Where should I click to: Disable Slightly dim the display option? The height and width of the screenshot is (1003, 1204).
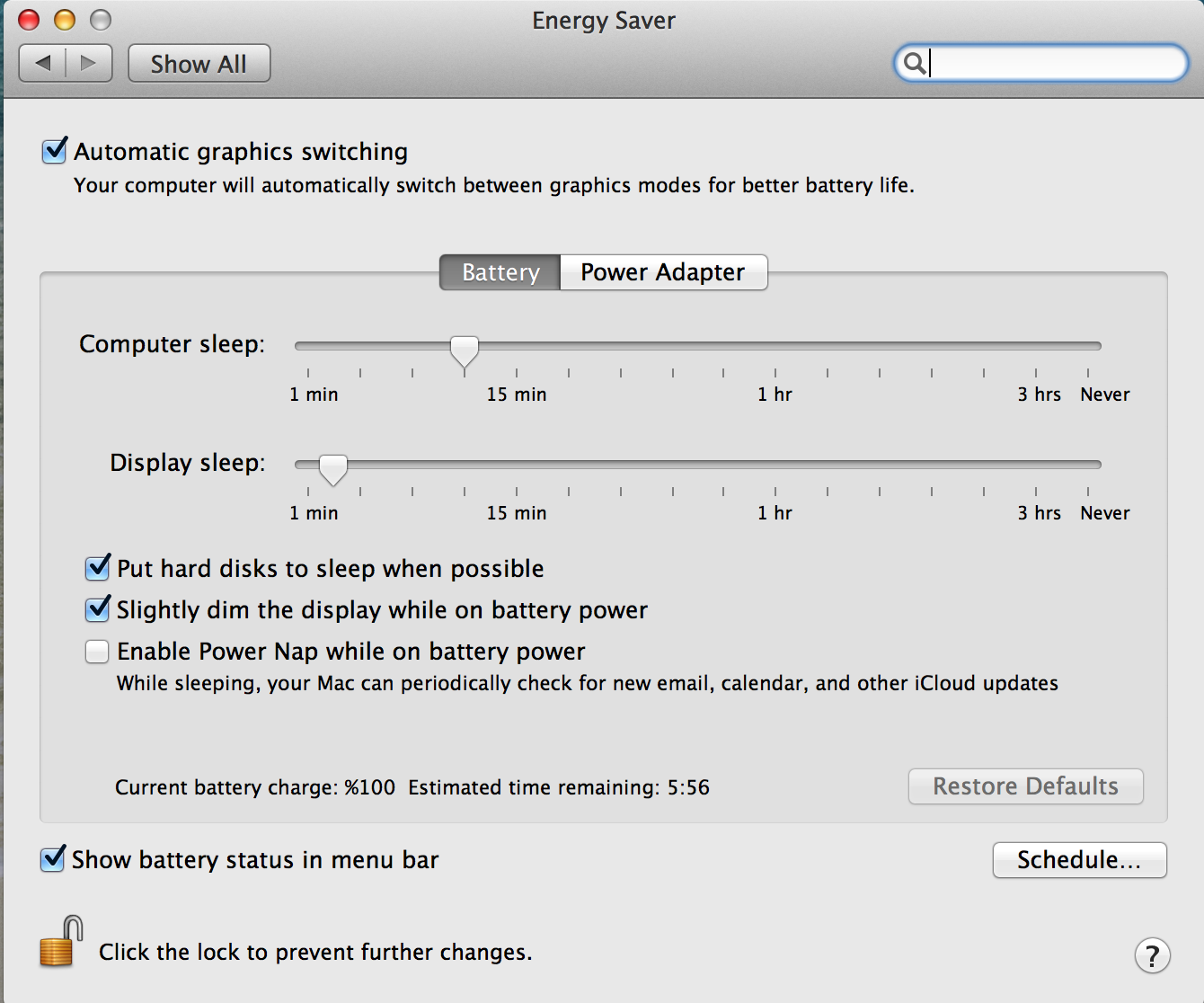click(97, 609)
